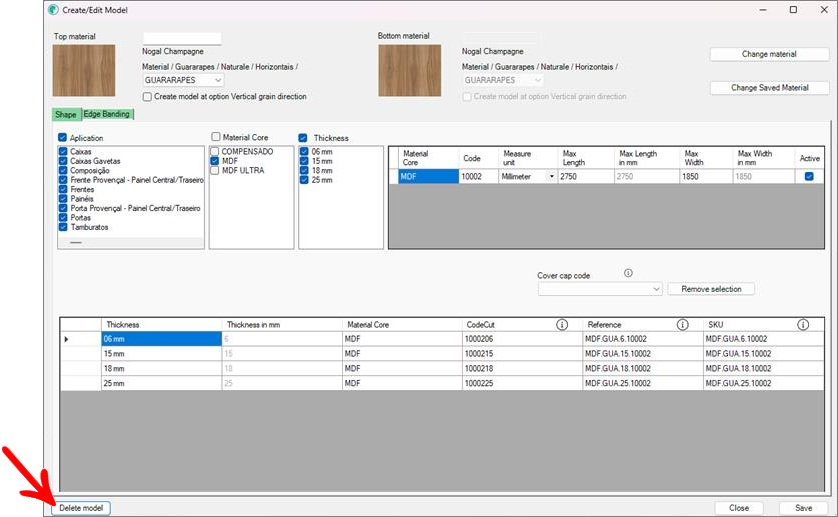Toggle the COMPENSADO material core checkbox
838x517 pixels.
coord(215,151)
